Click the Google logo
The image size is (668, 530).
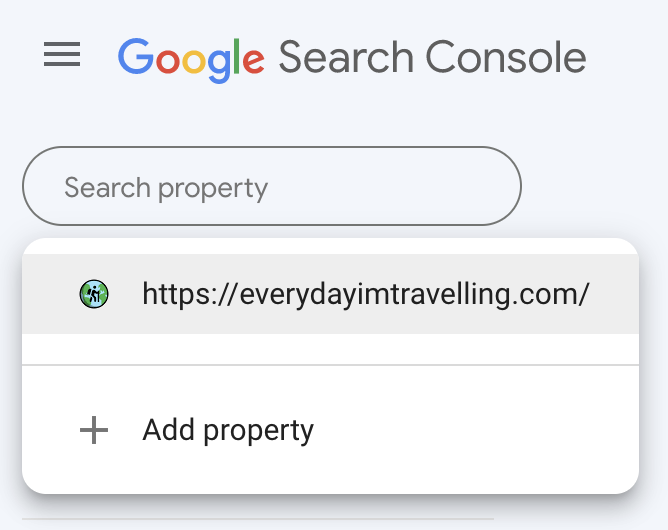click(192, 58)
